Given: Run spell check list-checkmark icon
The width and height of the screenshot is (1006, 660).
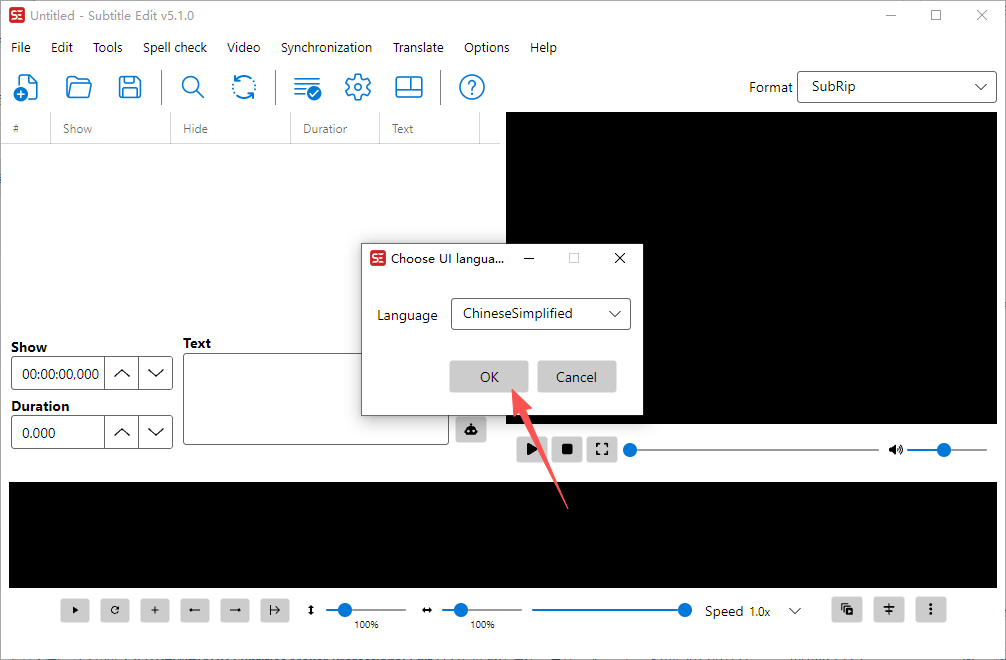Looking at the screenshot, I should coord(307,88).
